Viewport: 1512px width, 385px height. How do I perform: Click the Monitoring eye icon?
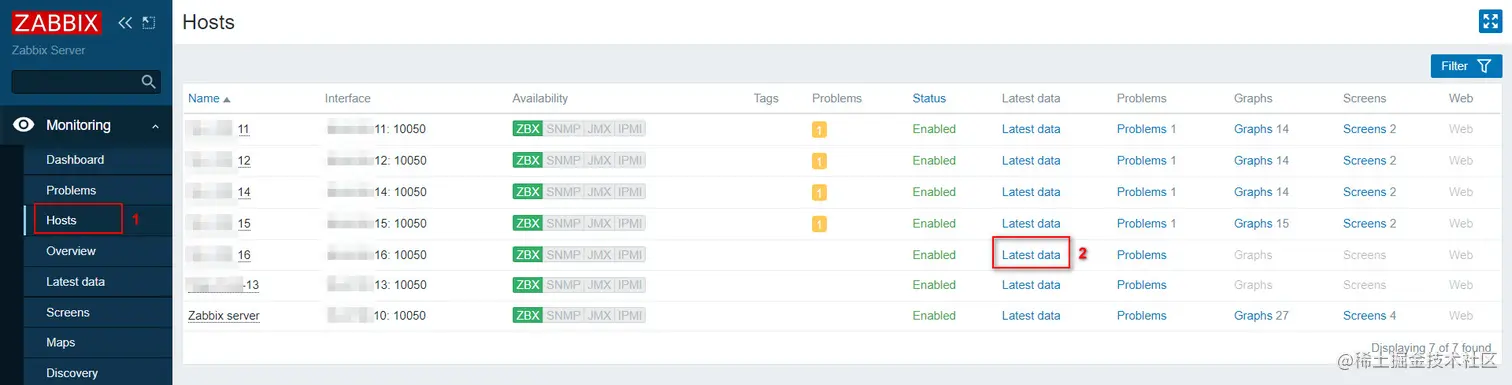(x=23, y=126)
